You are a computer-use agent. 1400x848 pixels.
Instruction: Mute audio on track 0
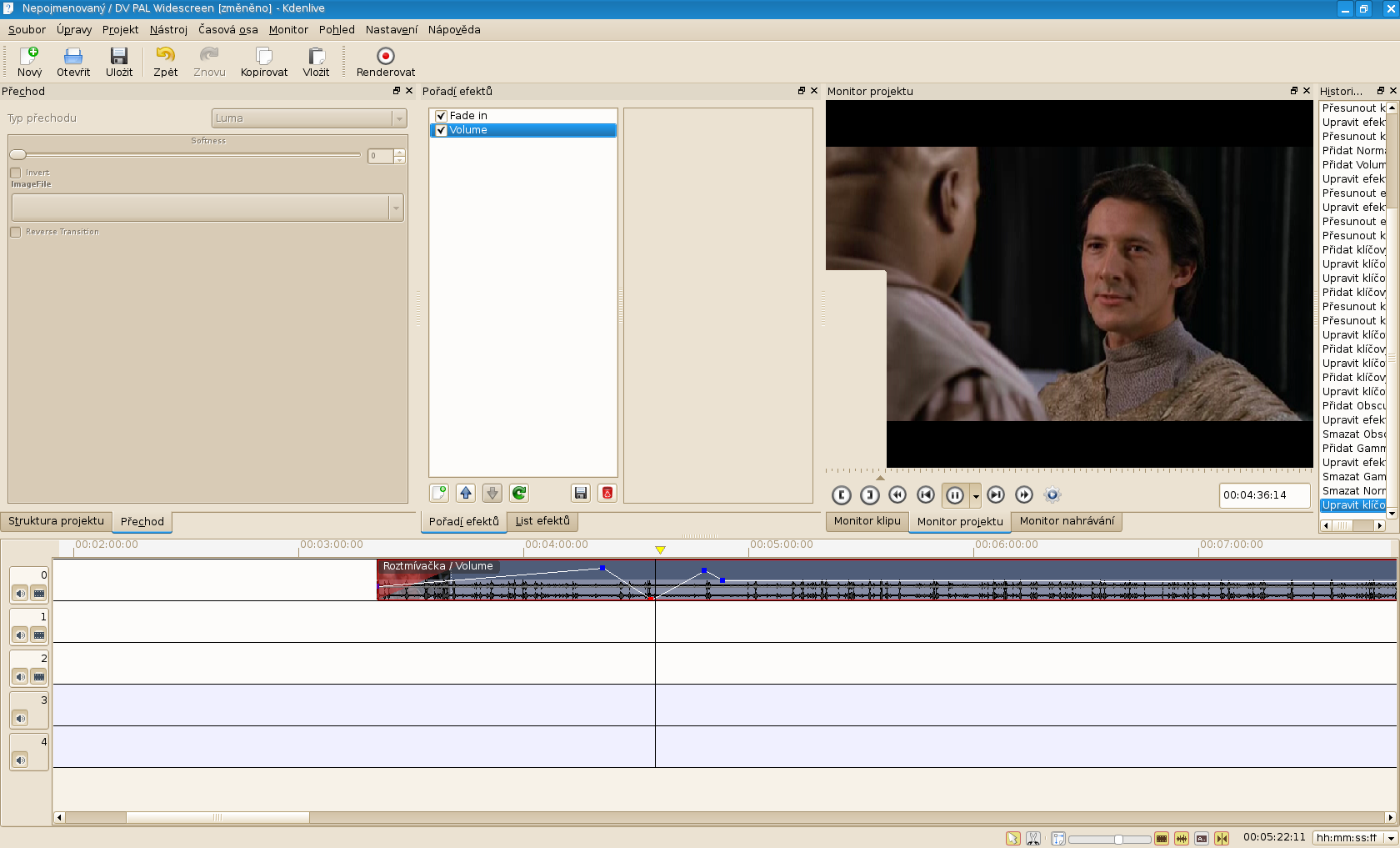click(21, 594)
